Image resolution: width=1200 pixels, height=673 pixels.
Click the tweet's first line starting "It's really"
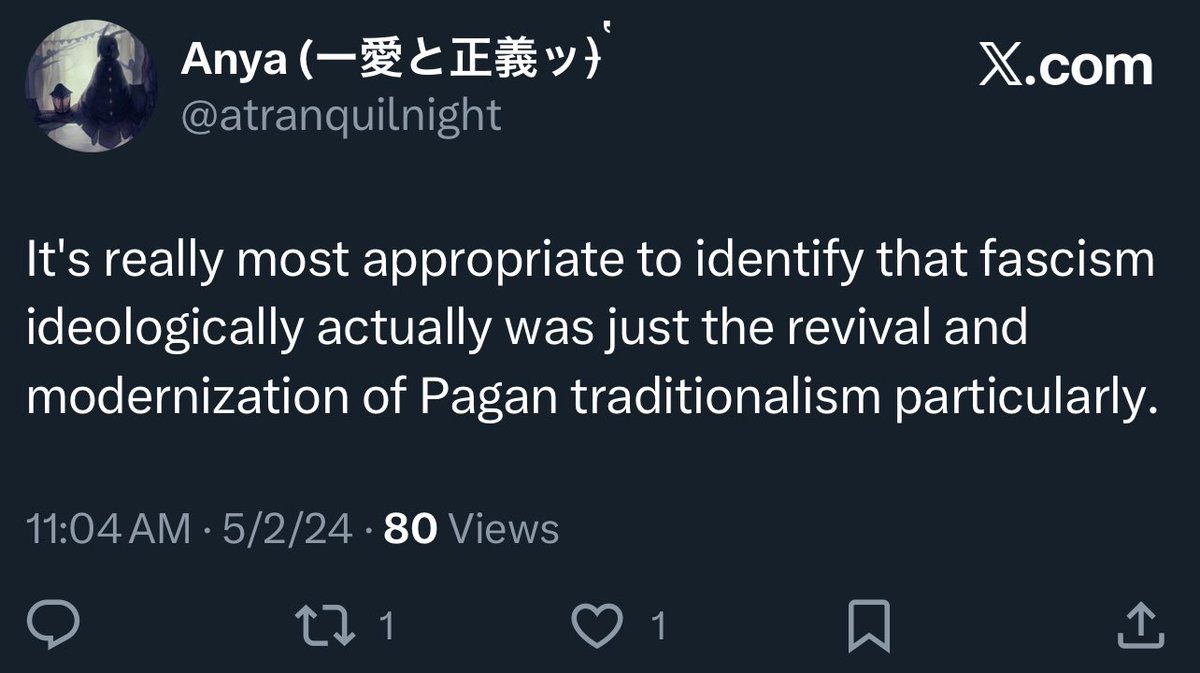point(590,262)
